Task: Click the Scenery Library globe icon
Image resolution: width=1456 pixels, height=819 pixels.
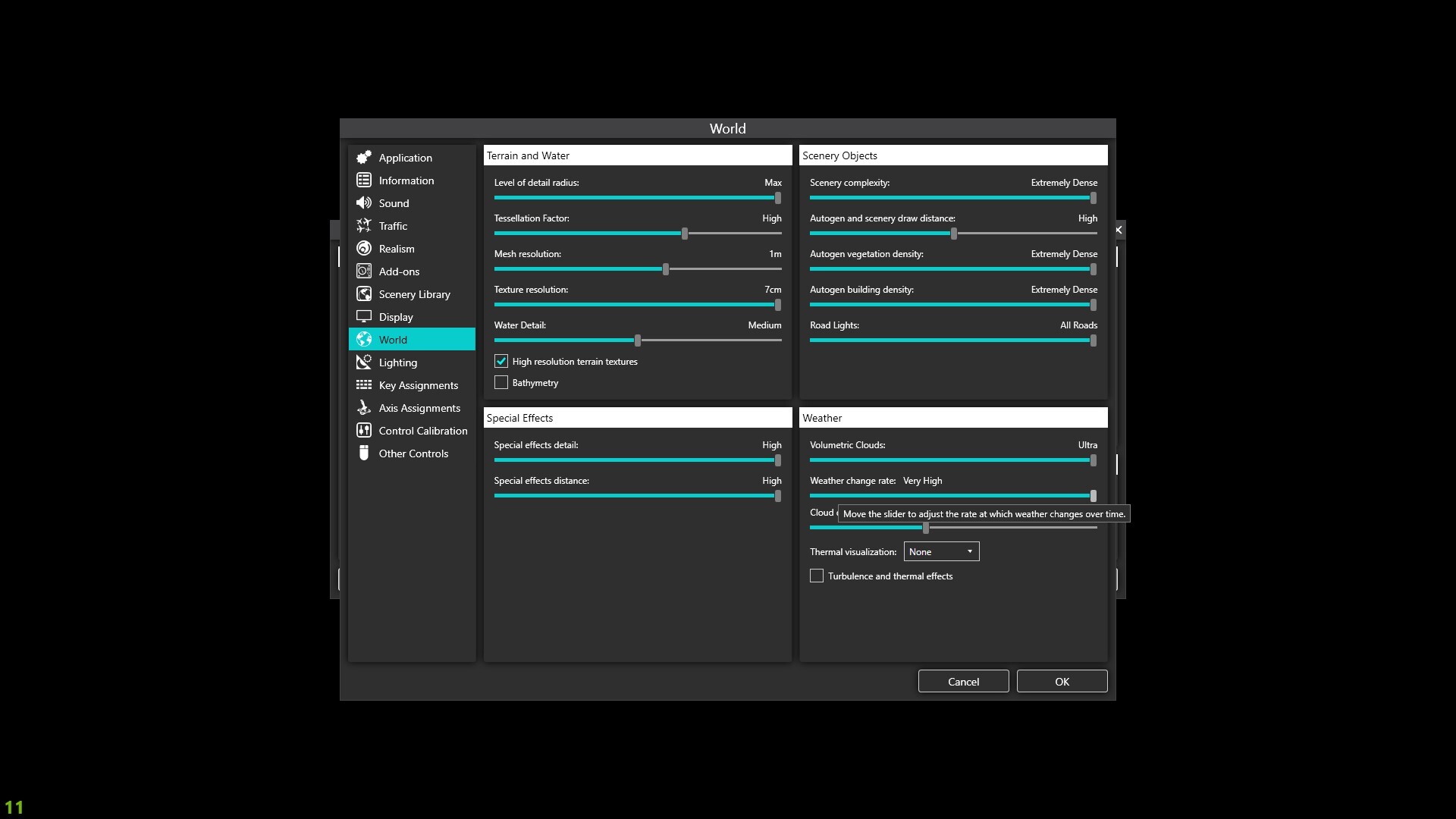Action: pyautogui.click(x=364, y=293)
